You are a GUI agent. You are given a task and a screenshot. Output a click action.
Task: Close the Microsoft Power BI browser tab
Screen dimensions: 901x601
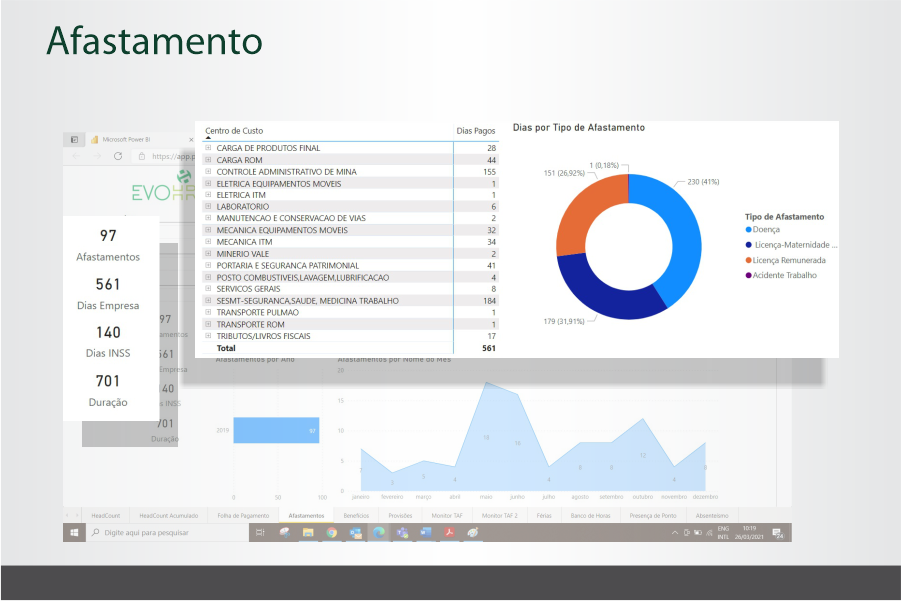point(191,140)
